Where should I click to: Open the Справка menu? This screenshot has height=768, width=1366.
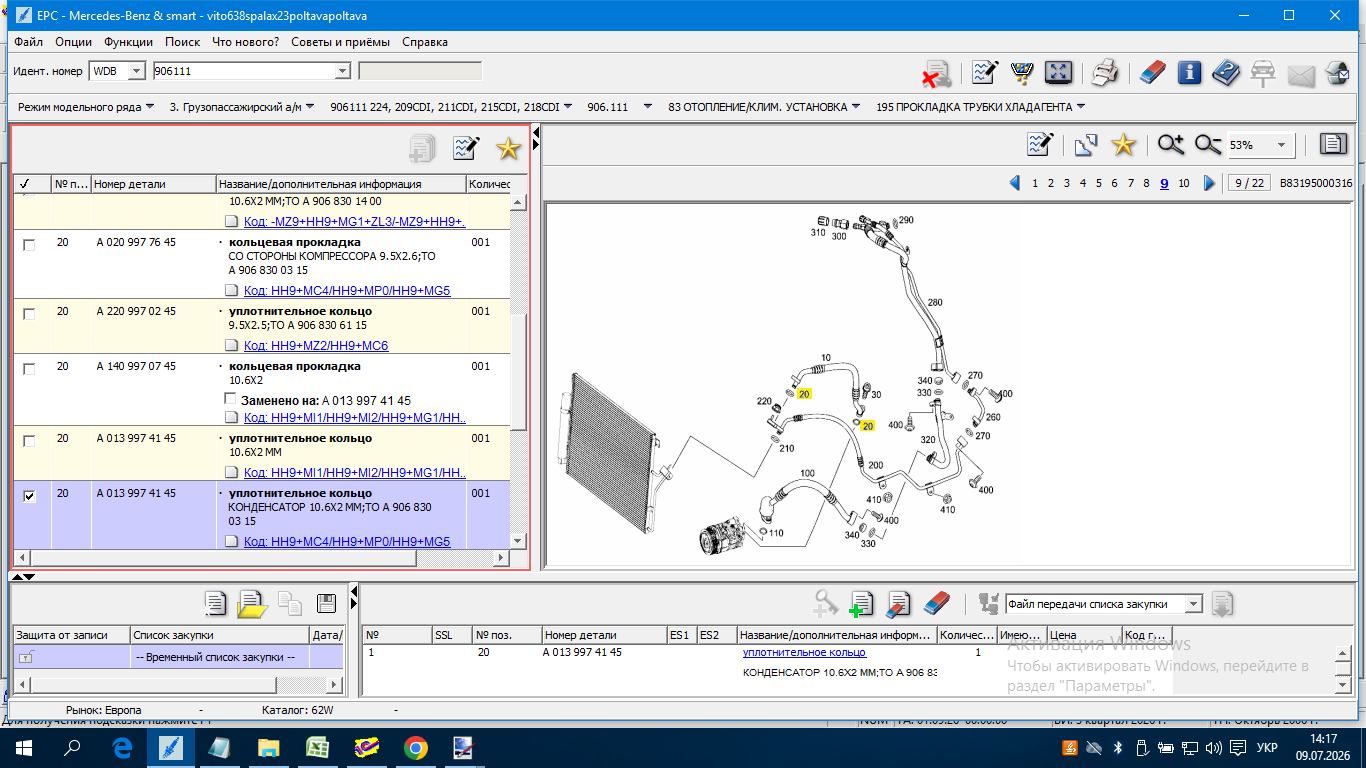click(425, 42)
